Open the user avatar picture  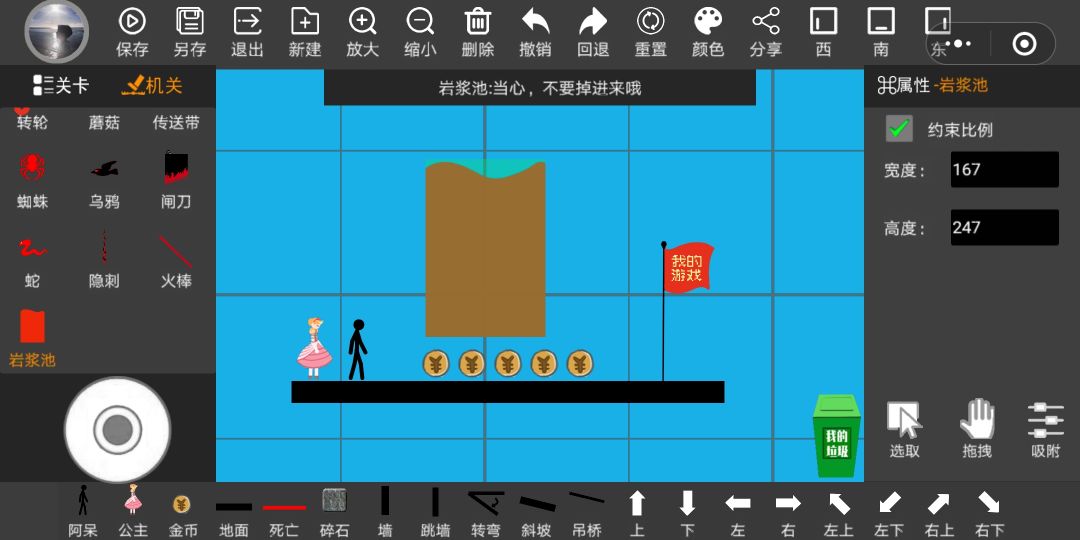[56, 32]
